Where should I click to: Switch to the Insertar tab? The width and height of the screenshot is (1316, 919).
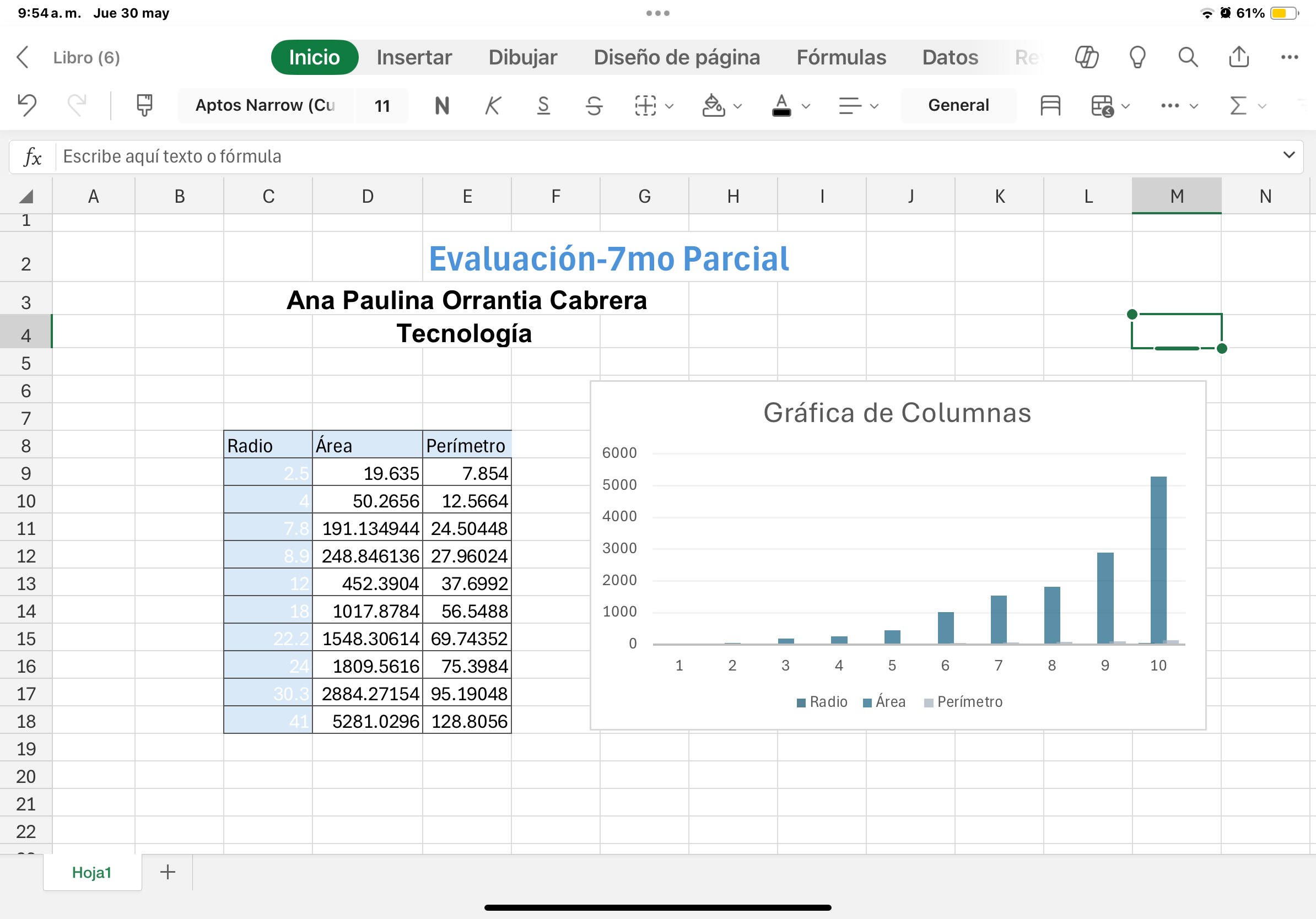(414, 57)
